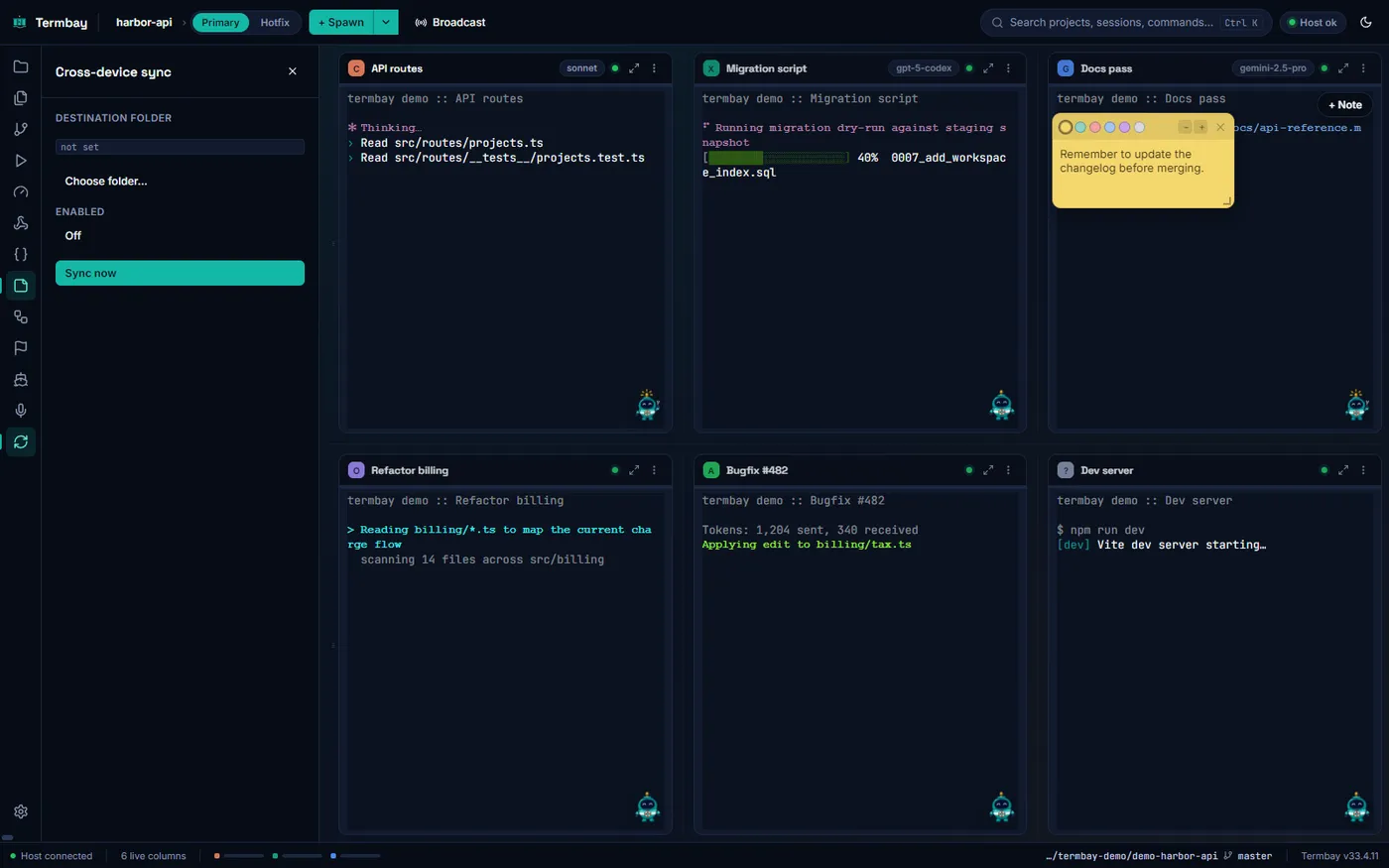This screenshot has height=868, width=1389.
Task: Open the robot bot icon in the sidebar
Action: (21, 379)
